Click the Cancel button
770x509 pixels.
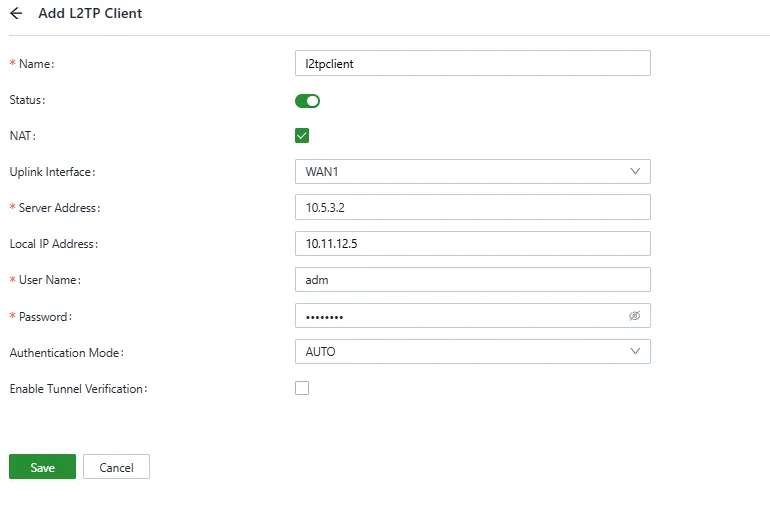(x=116, y=466)
